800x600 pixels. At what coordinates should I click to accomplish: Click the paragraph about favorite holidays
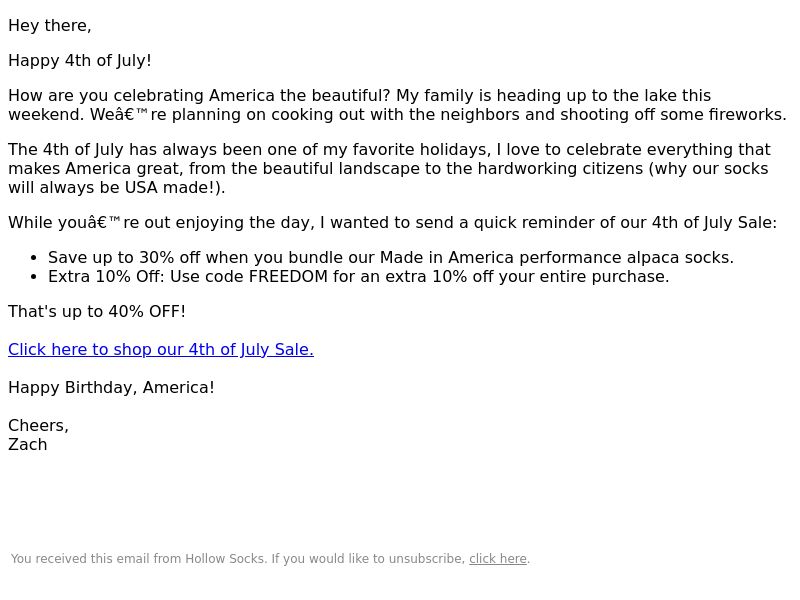point(389,168)
